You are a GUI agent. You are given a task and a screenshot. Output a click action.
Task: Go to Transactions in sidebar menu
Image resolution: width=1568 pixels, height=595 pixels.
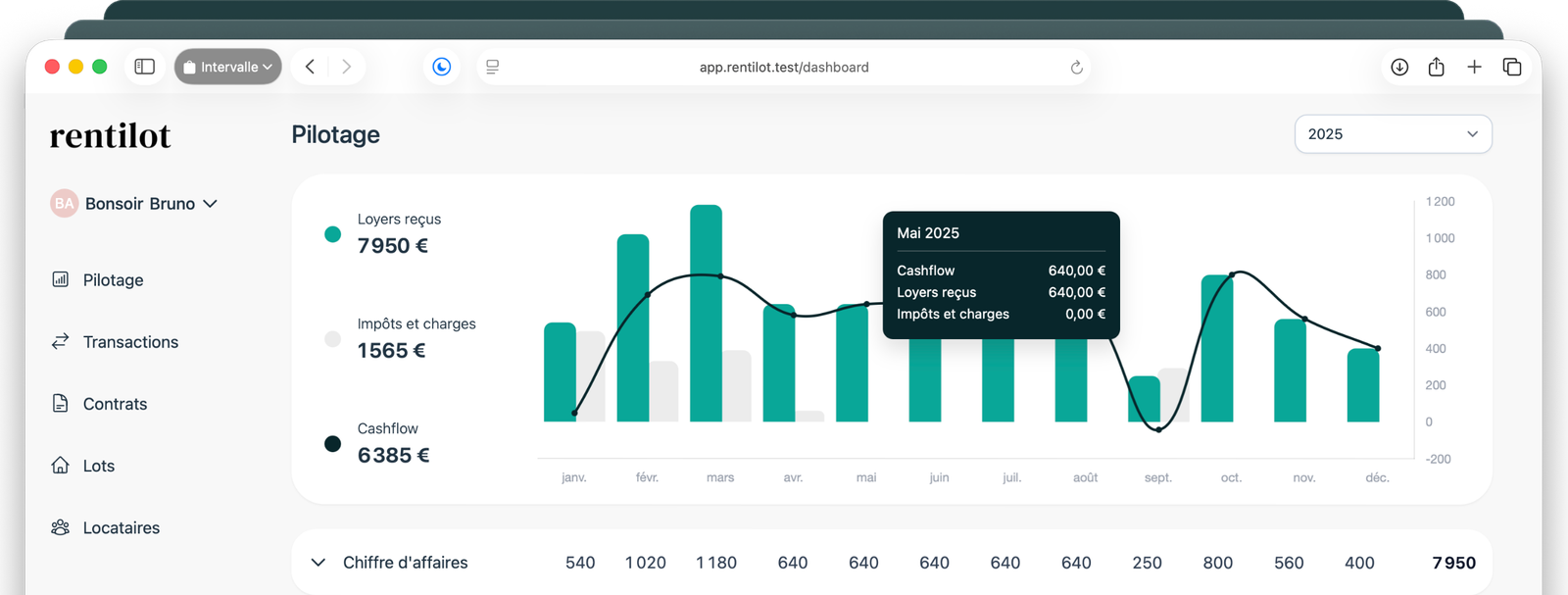coord(130,342)
